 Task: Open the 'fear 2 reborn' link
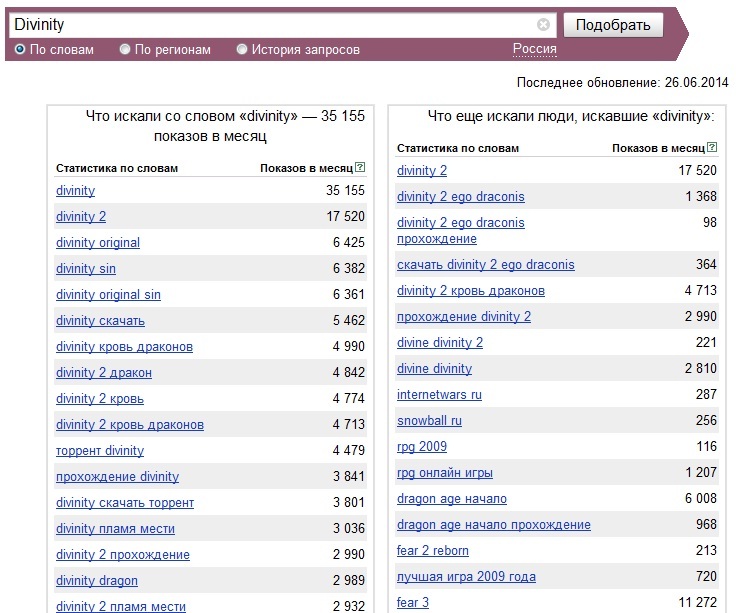click(x=432, y=551)
